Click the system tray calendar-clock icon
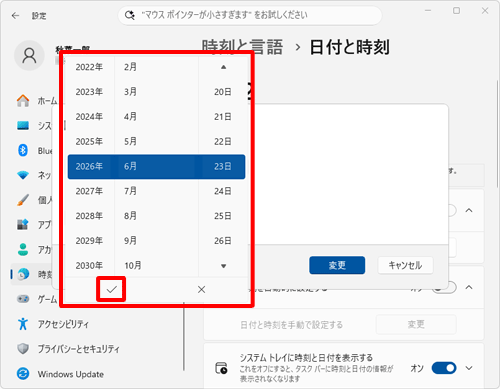The image size is (500, 389). [x=221, y=368]
